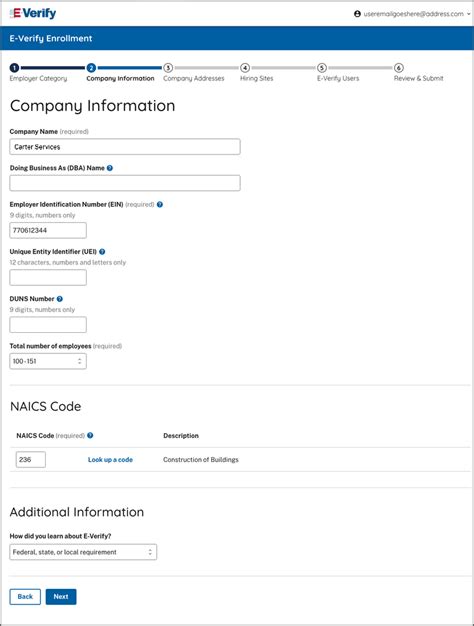
Task: Open step 6 Review & Submit
Action: pos(418,73)
